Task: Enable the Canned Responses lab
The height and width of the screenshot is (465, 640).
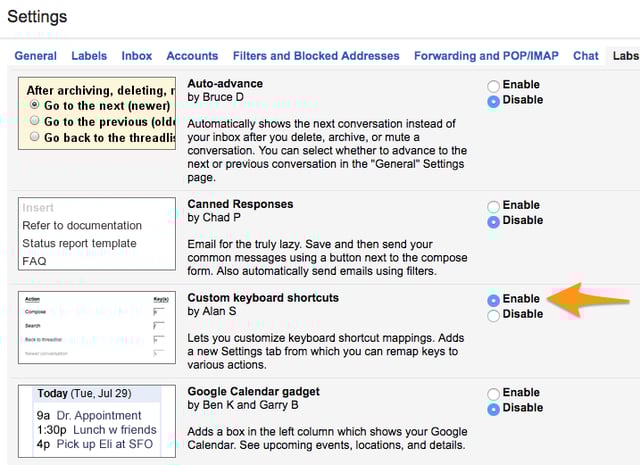Action: pyautogui.click(x=493, y=207)
